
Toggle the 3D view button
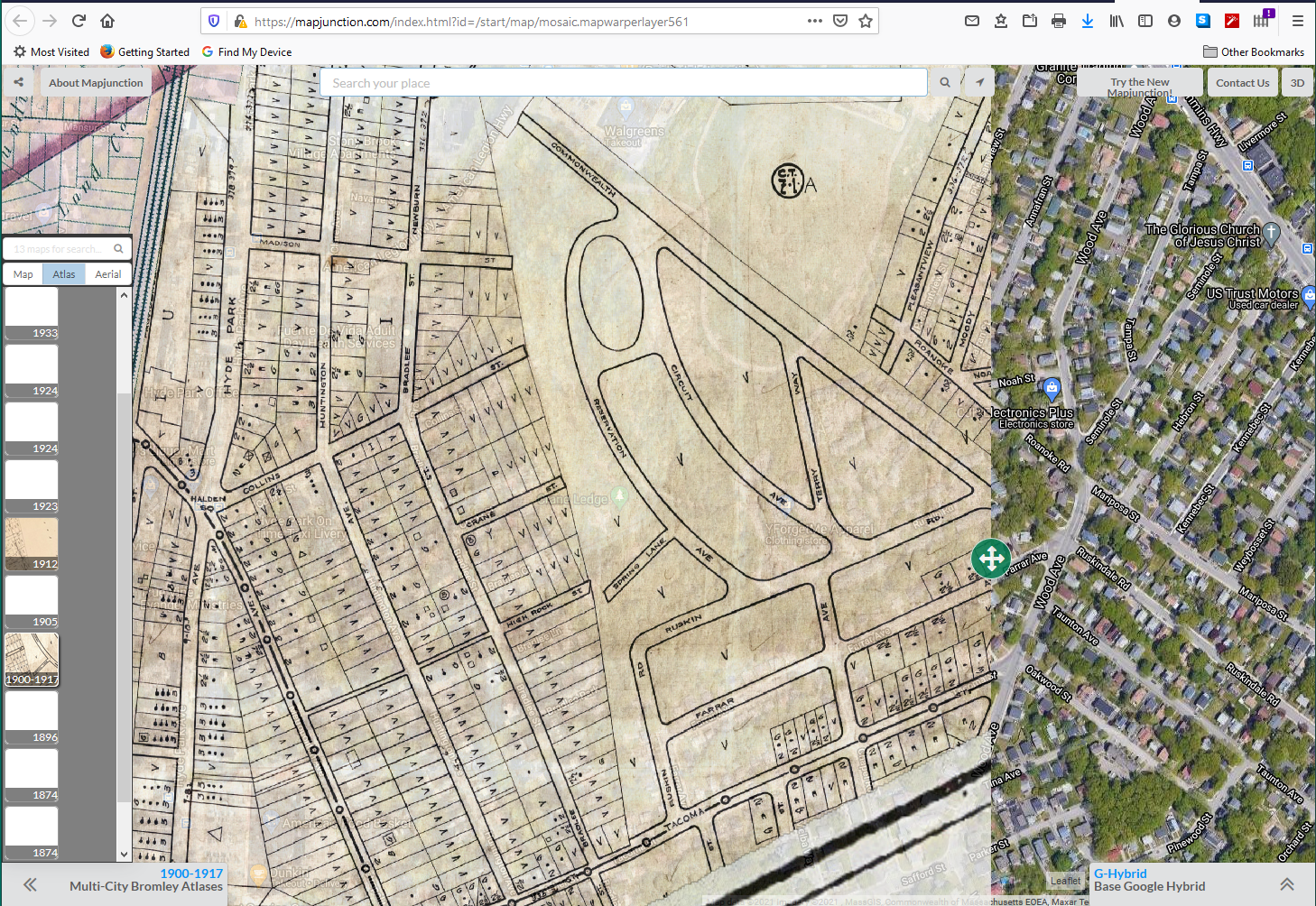(1297, 82)
